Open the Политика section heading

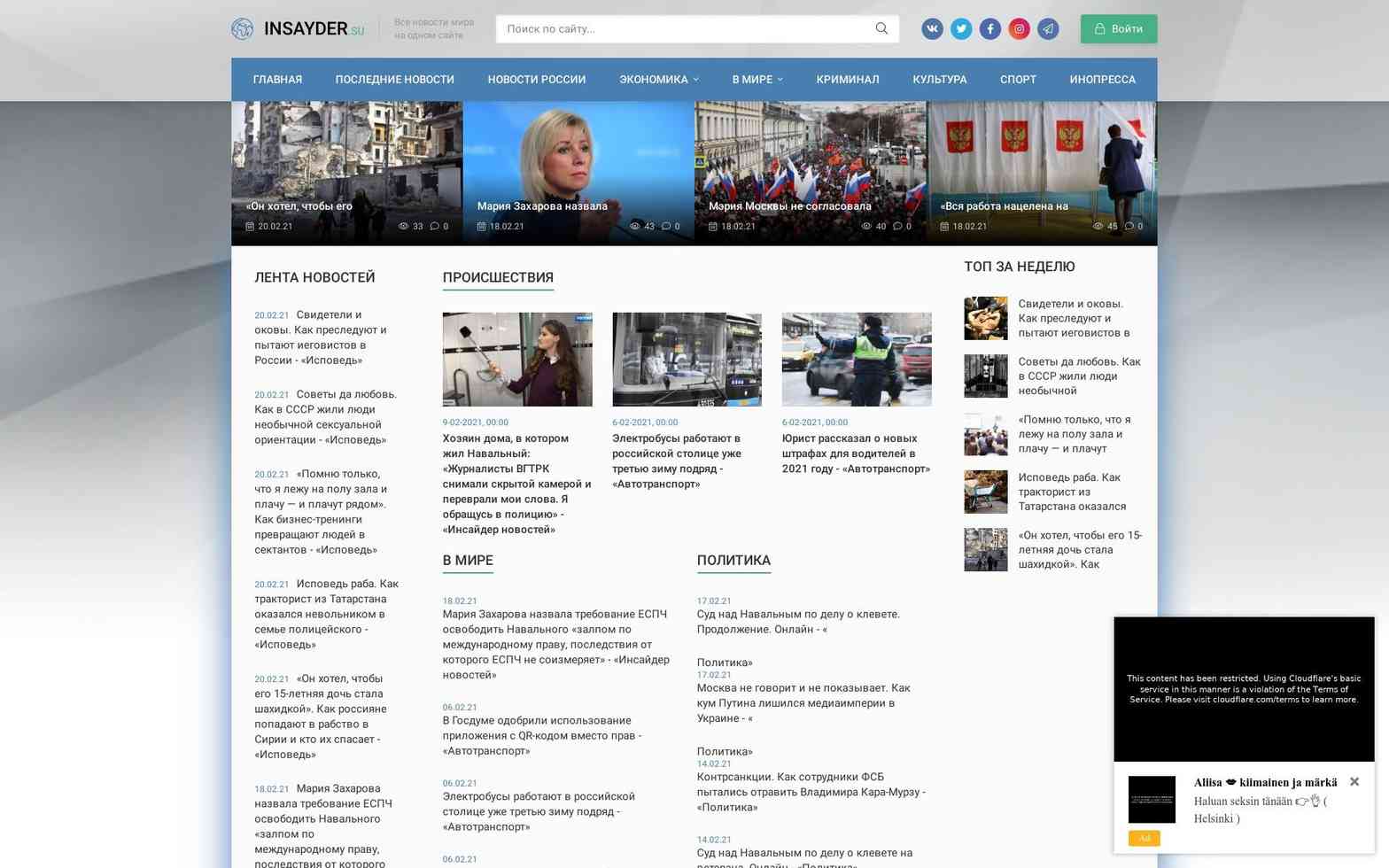733,560
